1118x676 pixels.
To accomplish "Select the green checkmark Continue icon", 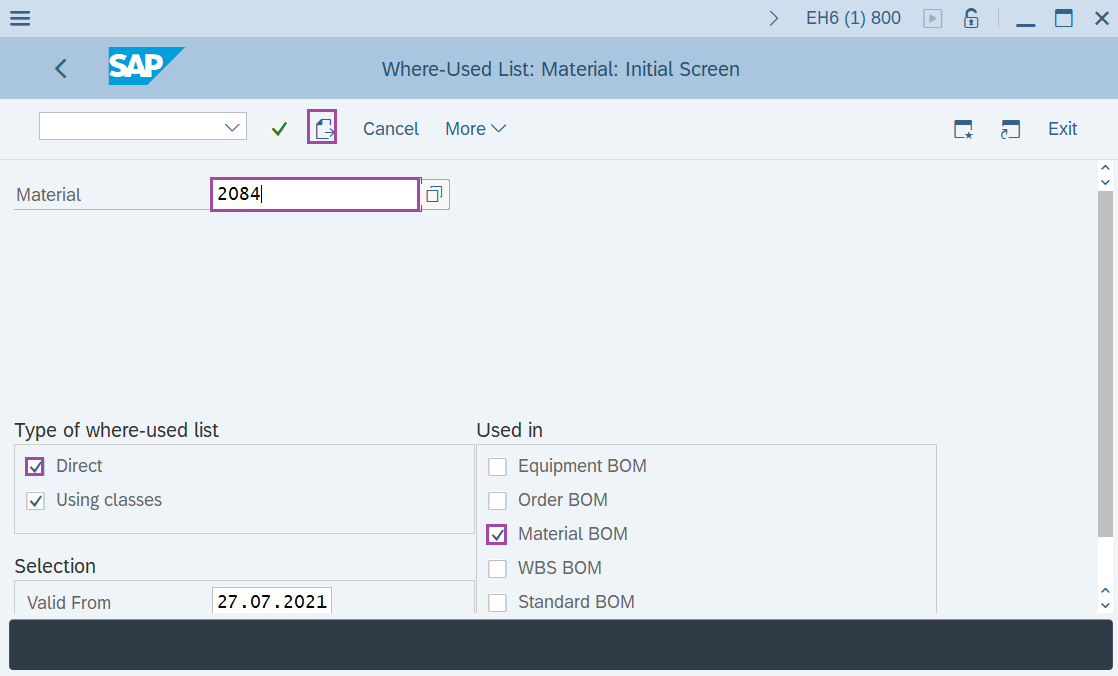I will (x=278, y=128).
